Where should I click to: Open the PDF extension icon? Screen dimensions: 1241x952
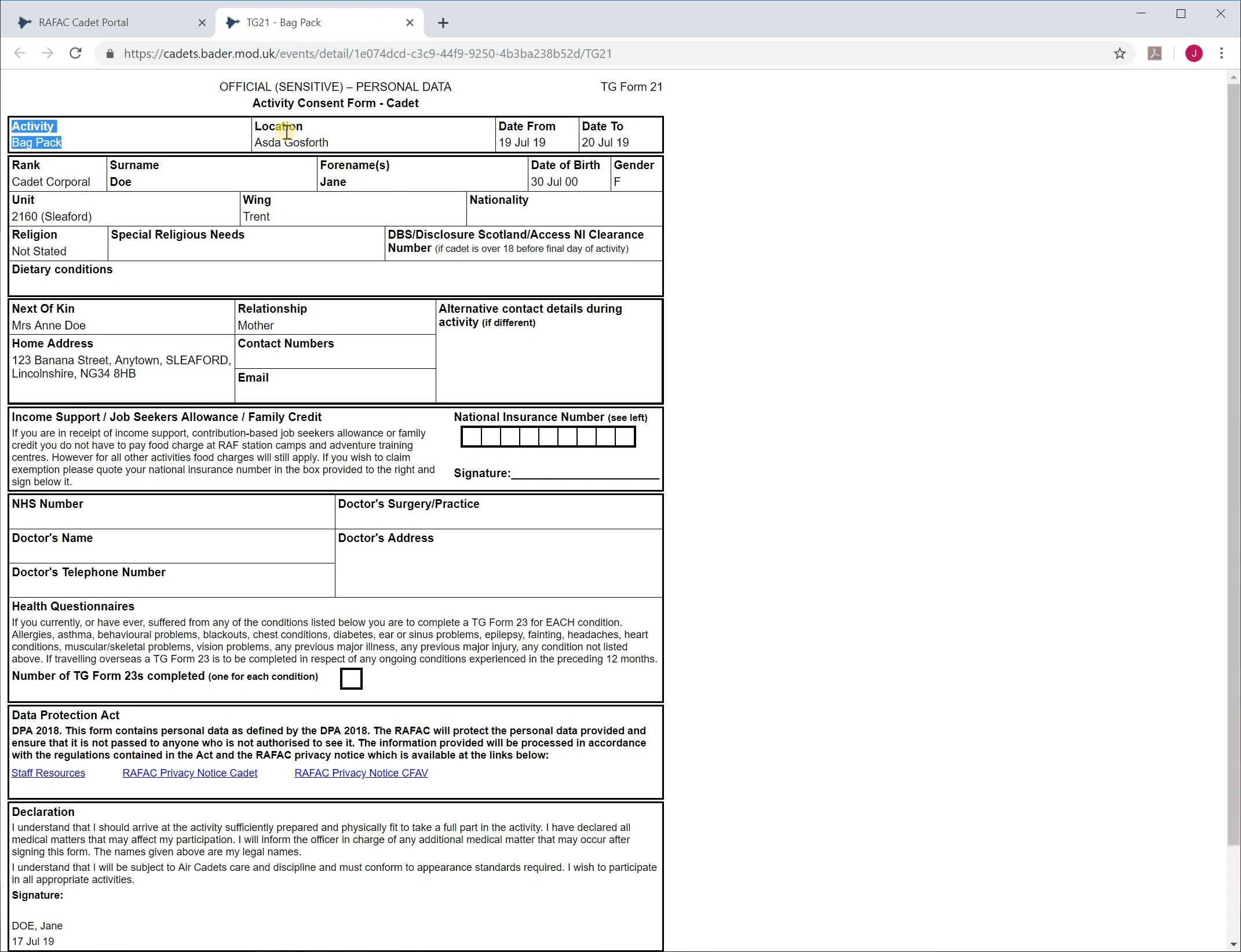[x=1154, y=53]
